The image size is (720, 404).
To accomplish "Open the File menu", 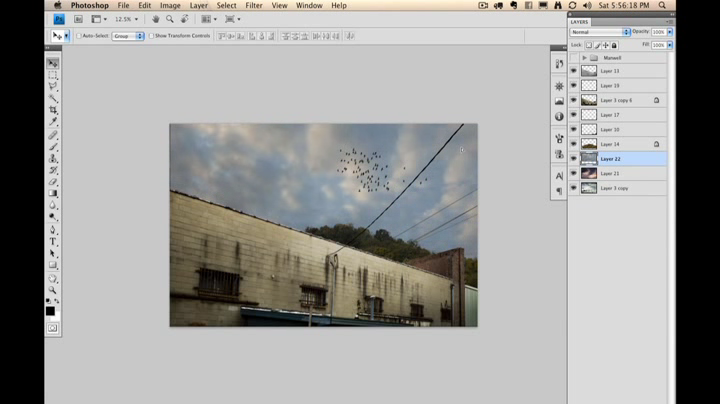I will point(123,6).
